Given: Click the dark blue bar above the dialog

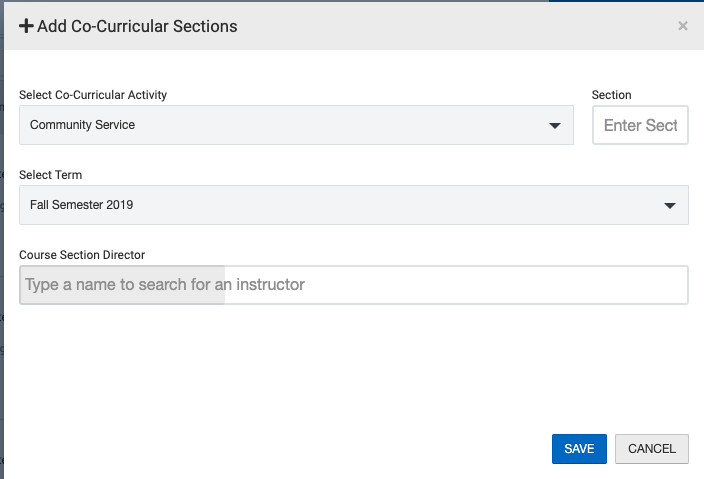Looking at the screenshot, I should pyautogui.click(x=626, y=1).
